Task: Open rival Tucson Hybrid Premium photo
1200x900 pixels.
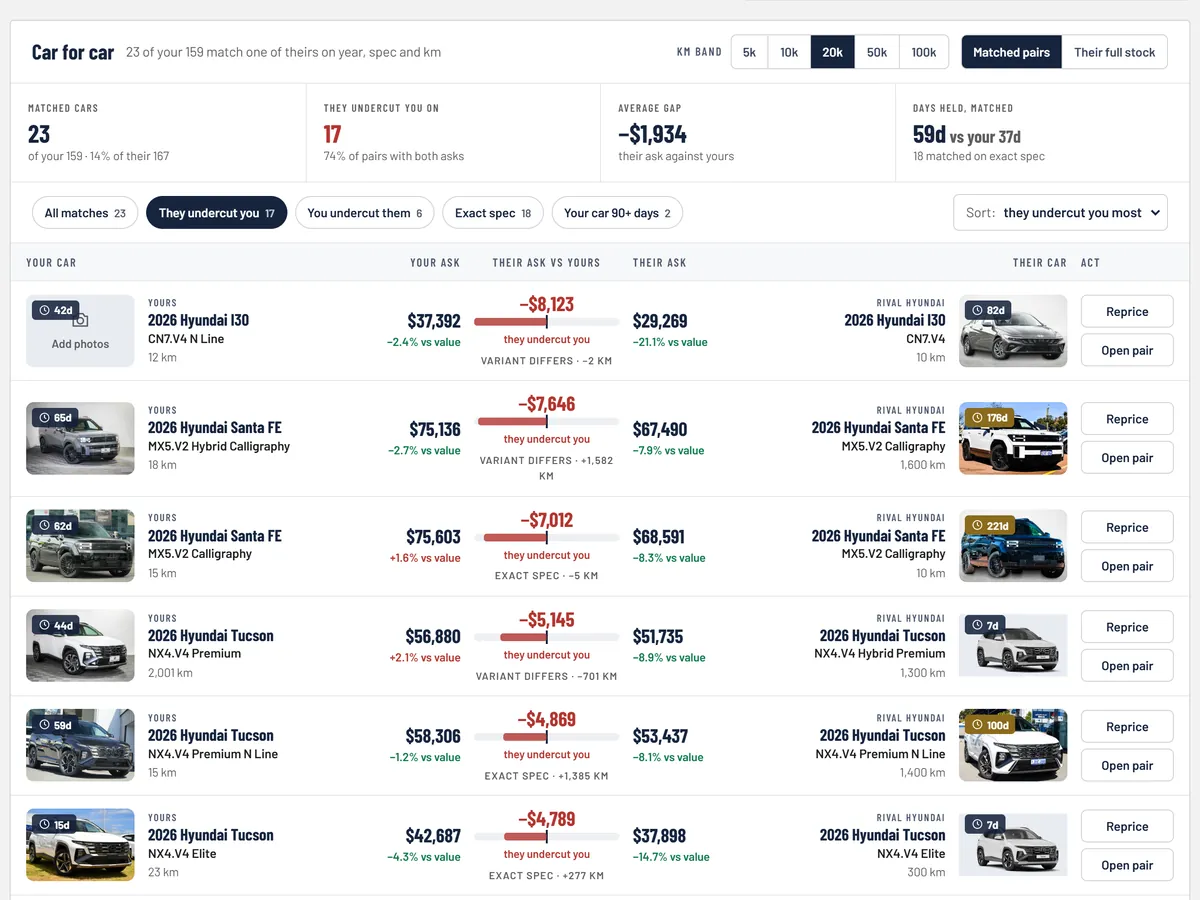Action: point(1013,646)
